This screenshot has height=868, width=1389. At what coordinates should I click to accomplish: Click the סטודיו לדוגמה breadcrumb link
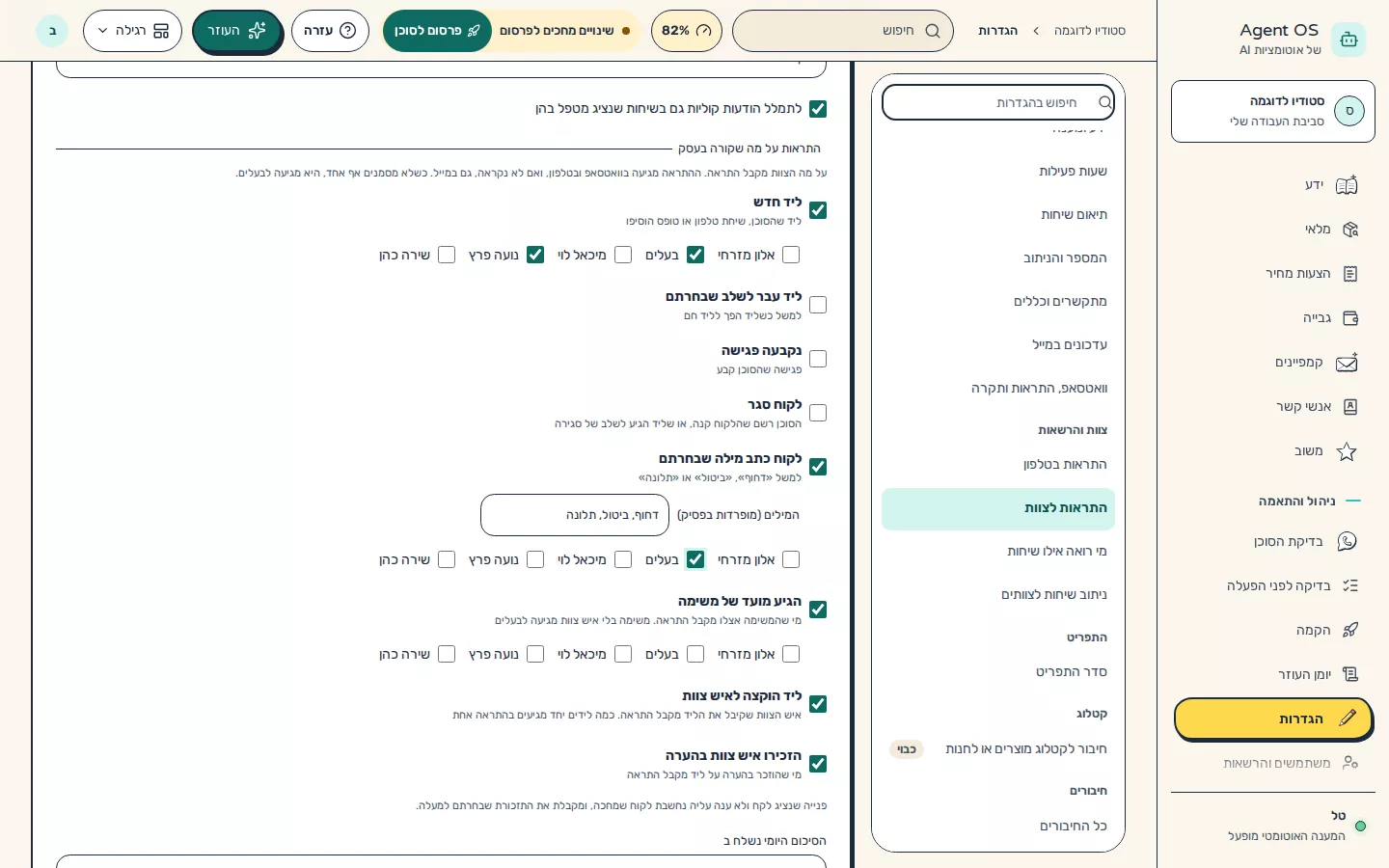[x=1090, y=31]
